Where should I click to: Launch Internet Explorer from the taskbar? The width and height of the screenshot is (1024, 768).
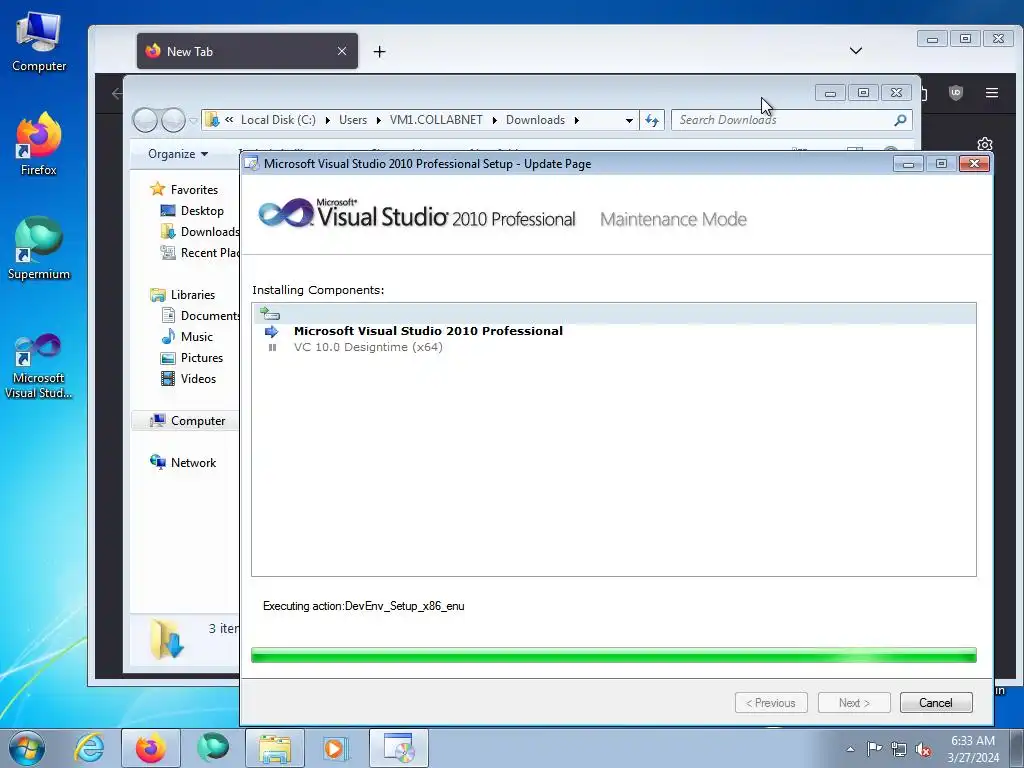pos(89,748)
